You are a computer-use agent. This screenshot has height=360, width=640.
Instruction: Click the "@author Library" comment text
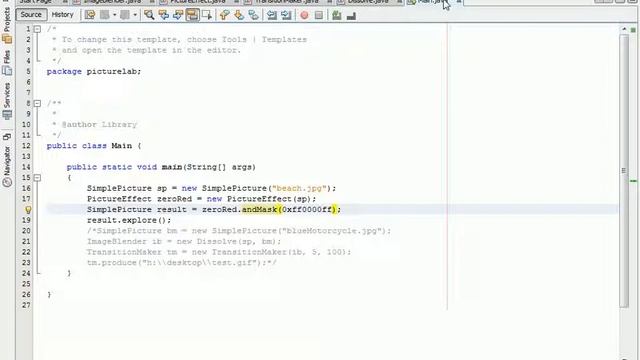99,124
